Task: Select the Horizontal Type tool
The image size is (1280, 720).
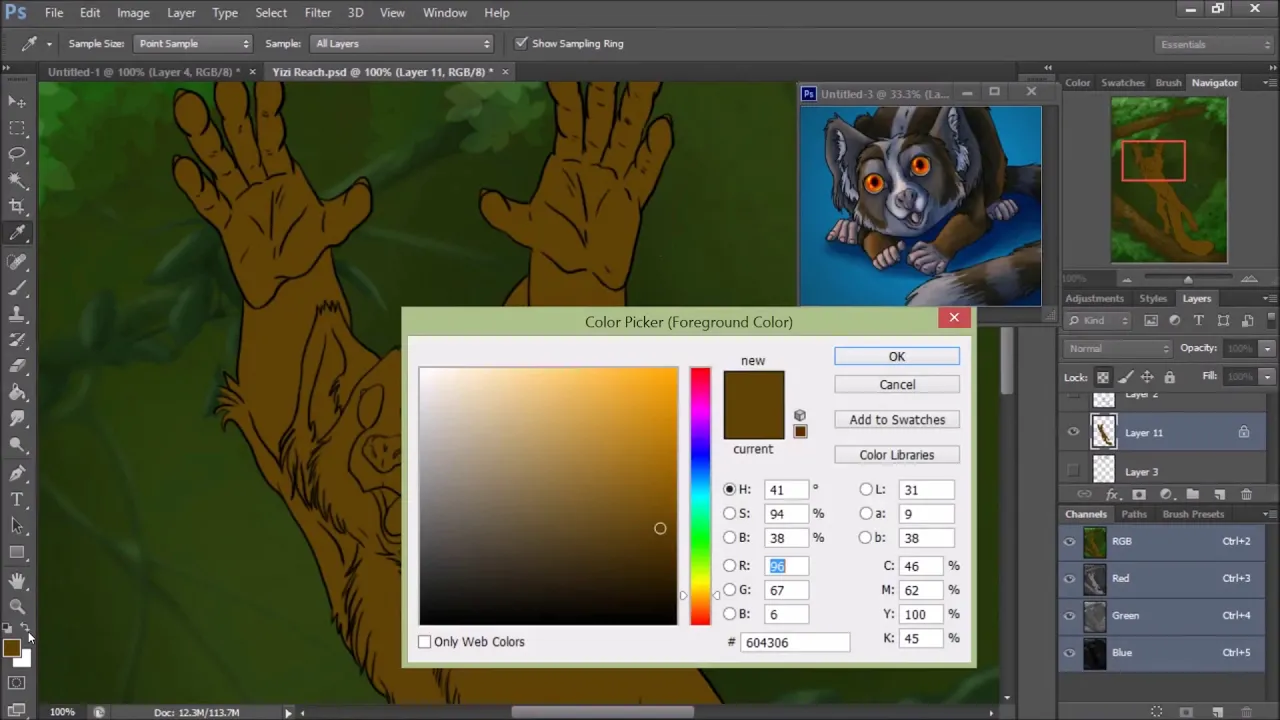Action: point(17,499)
